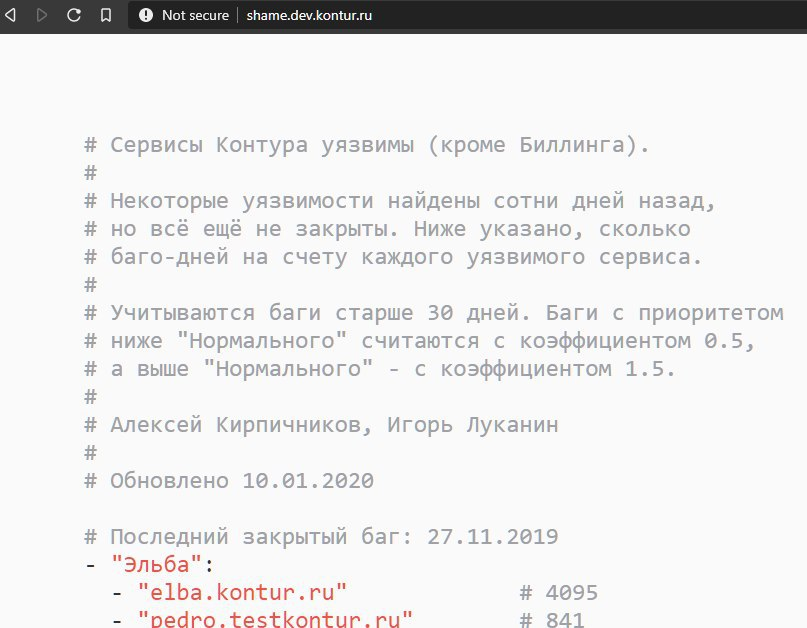Click the "Эльба" heading text

pyautogui.click(x=156, y=565)
